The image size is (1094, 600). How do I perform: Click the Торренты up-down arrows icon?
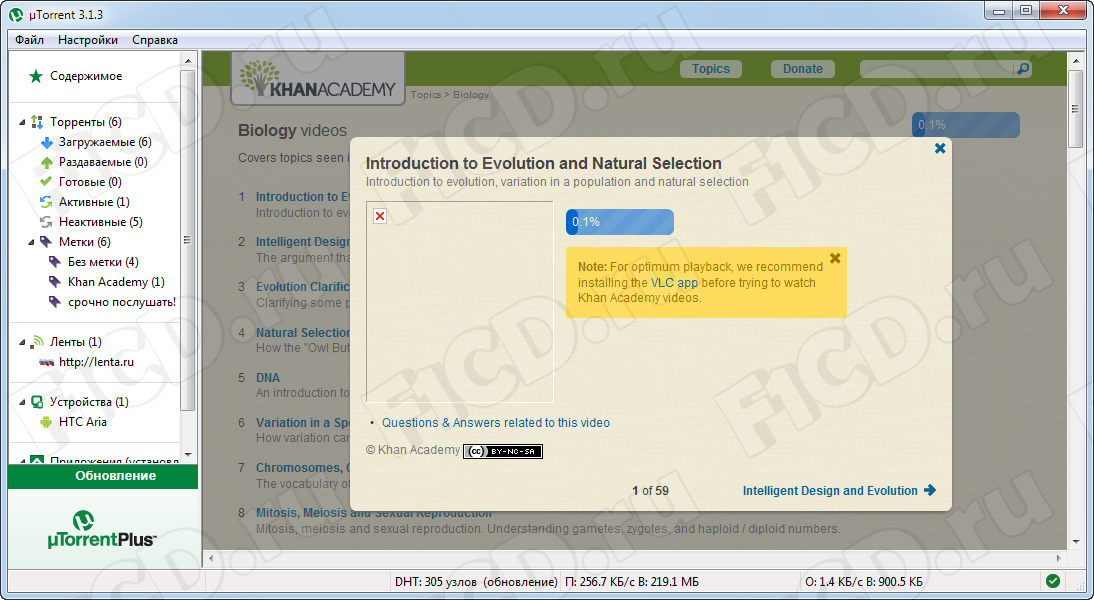tap(37, 122)
